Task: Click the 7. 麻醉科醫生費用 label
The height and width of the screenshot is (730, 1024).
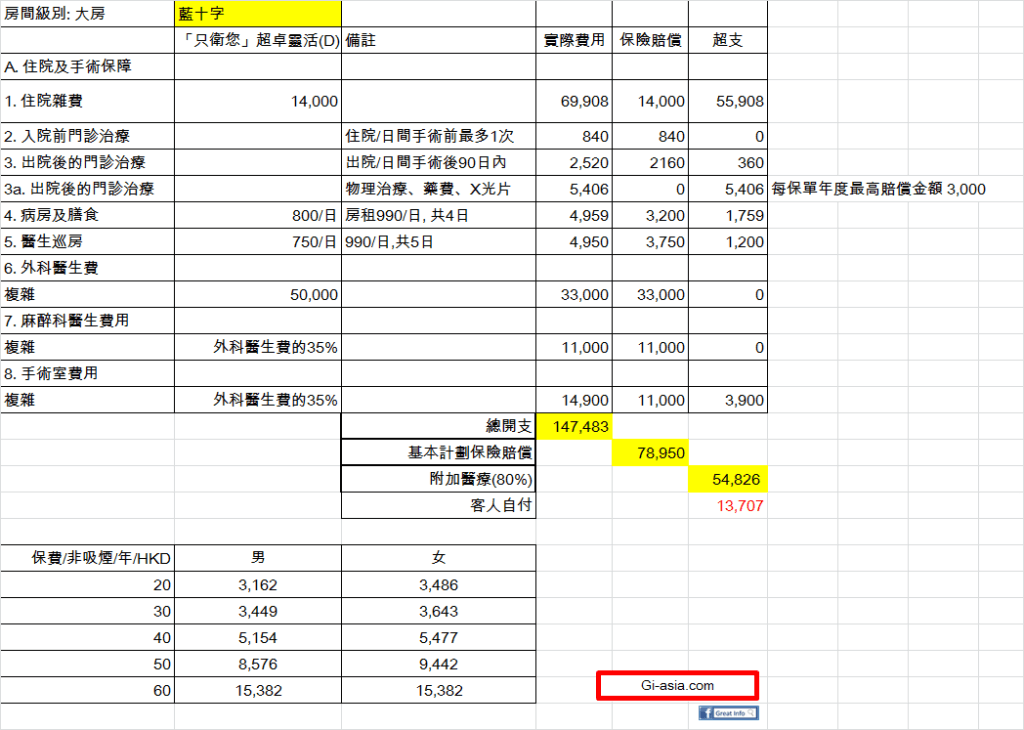Action: point(67,321)
